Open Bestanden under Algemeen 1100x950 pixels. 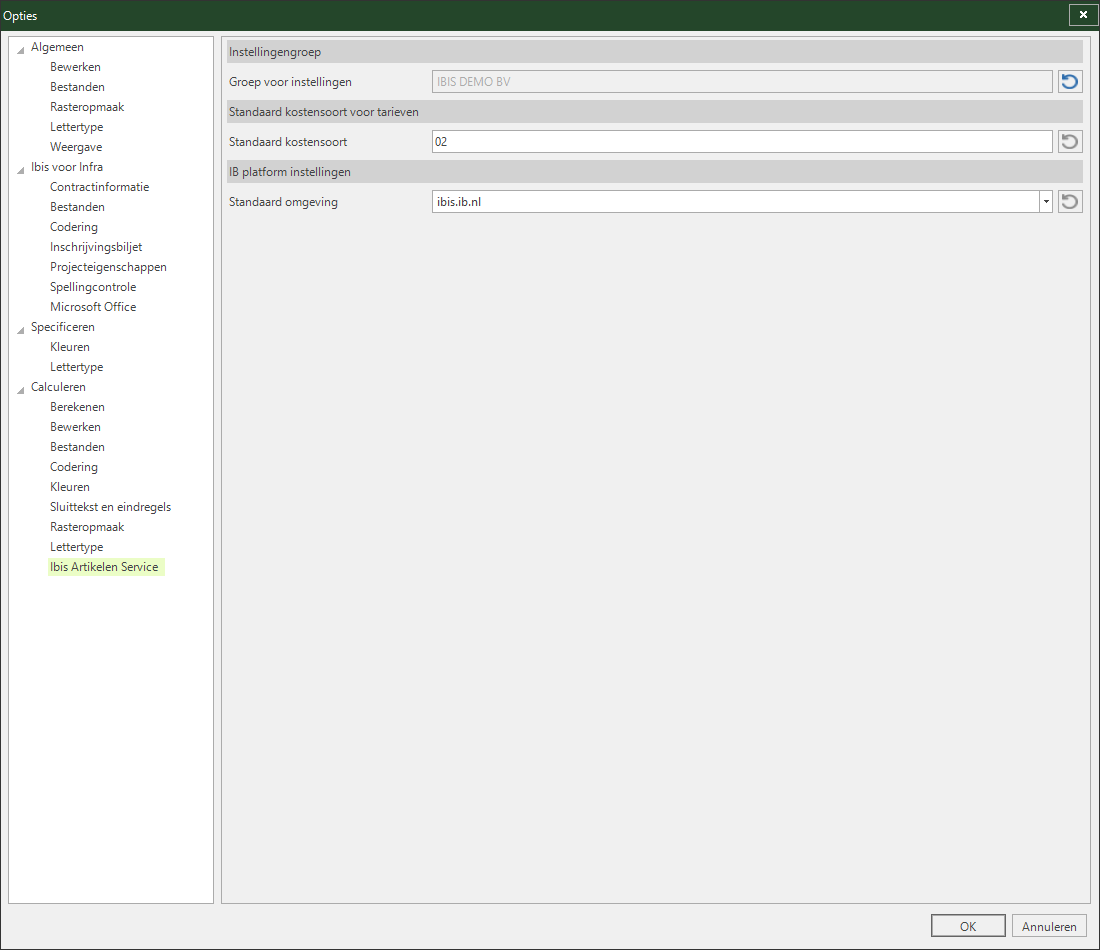tap(77, 87)
